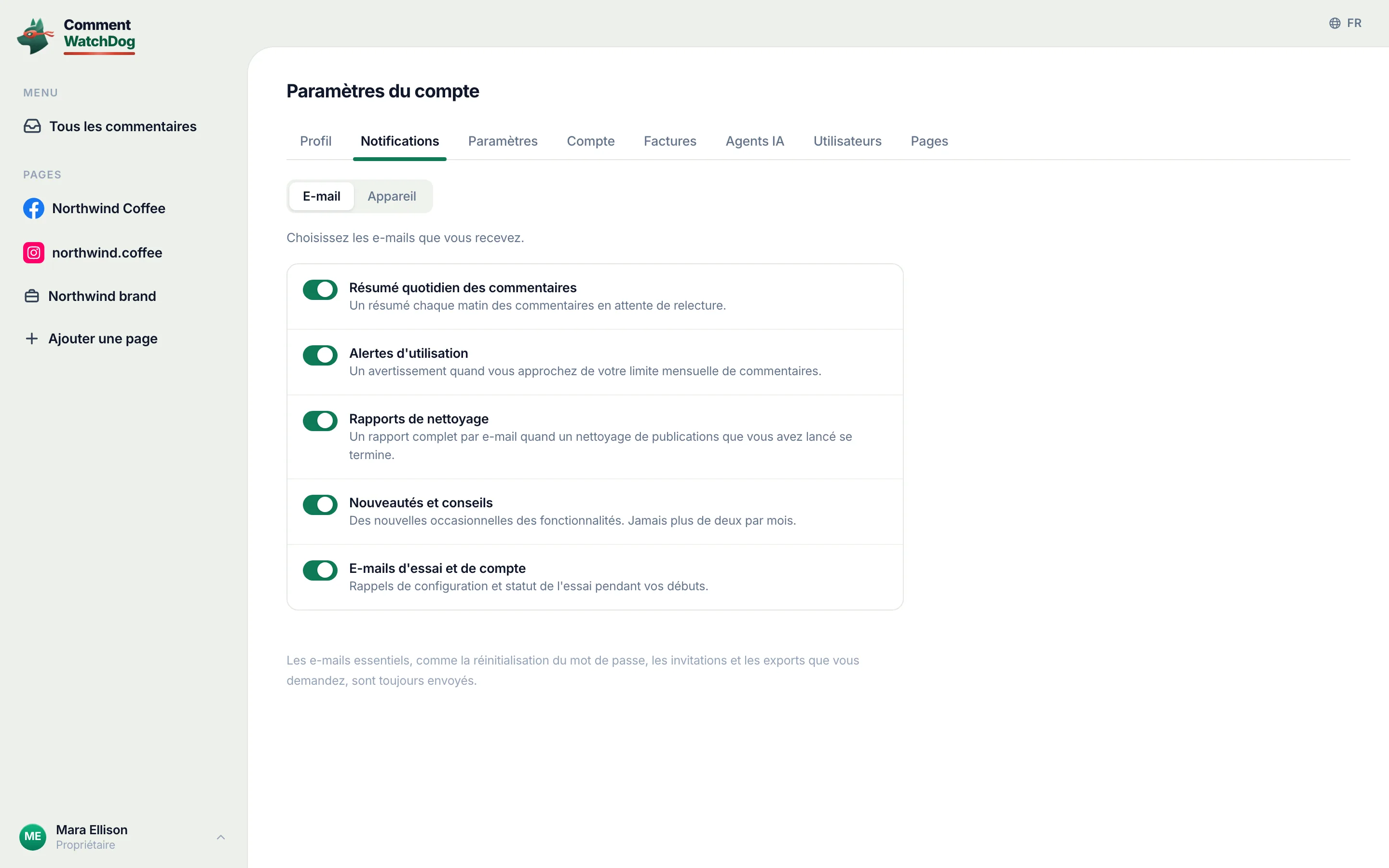Disable Alertes d'utilisation emails
The height and width of the screenshot is (868, 1389).
320,355
